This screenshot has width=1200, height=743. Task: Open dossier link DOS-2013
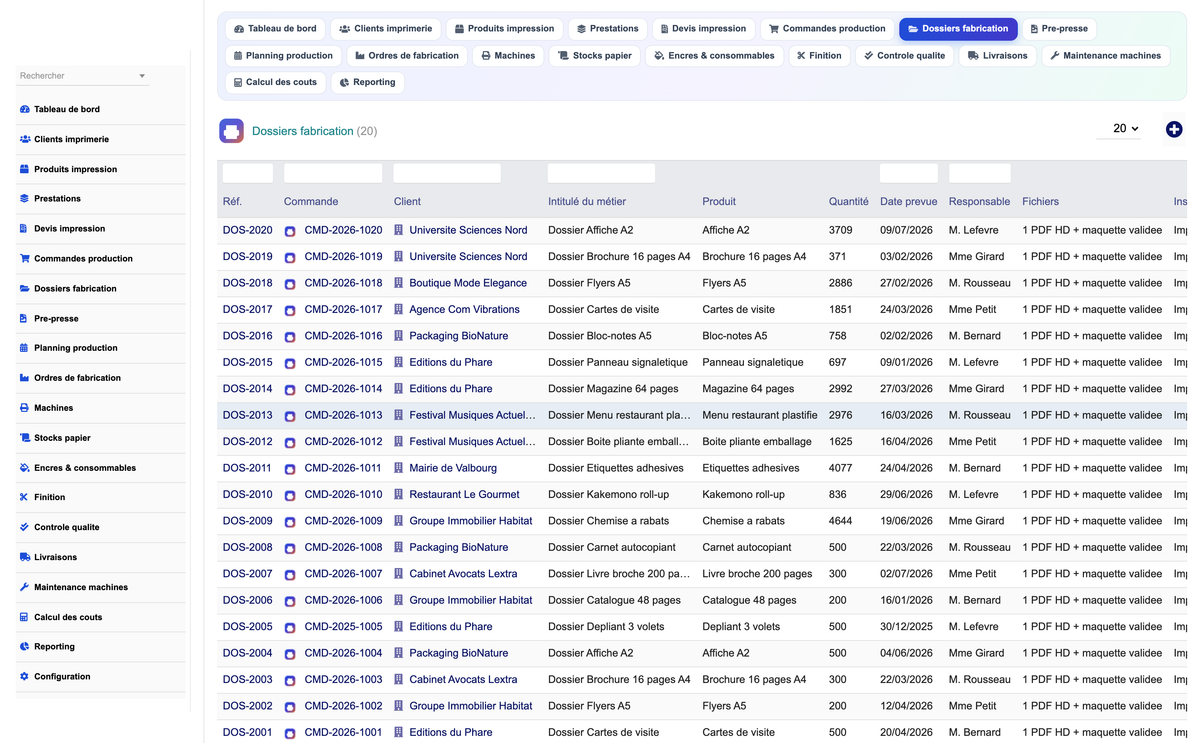click(247, 415)
